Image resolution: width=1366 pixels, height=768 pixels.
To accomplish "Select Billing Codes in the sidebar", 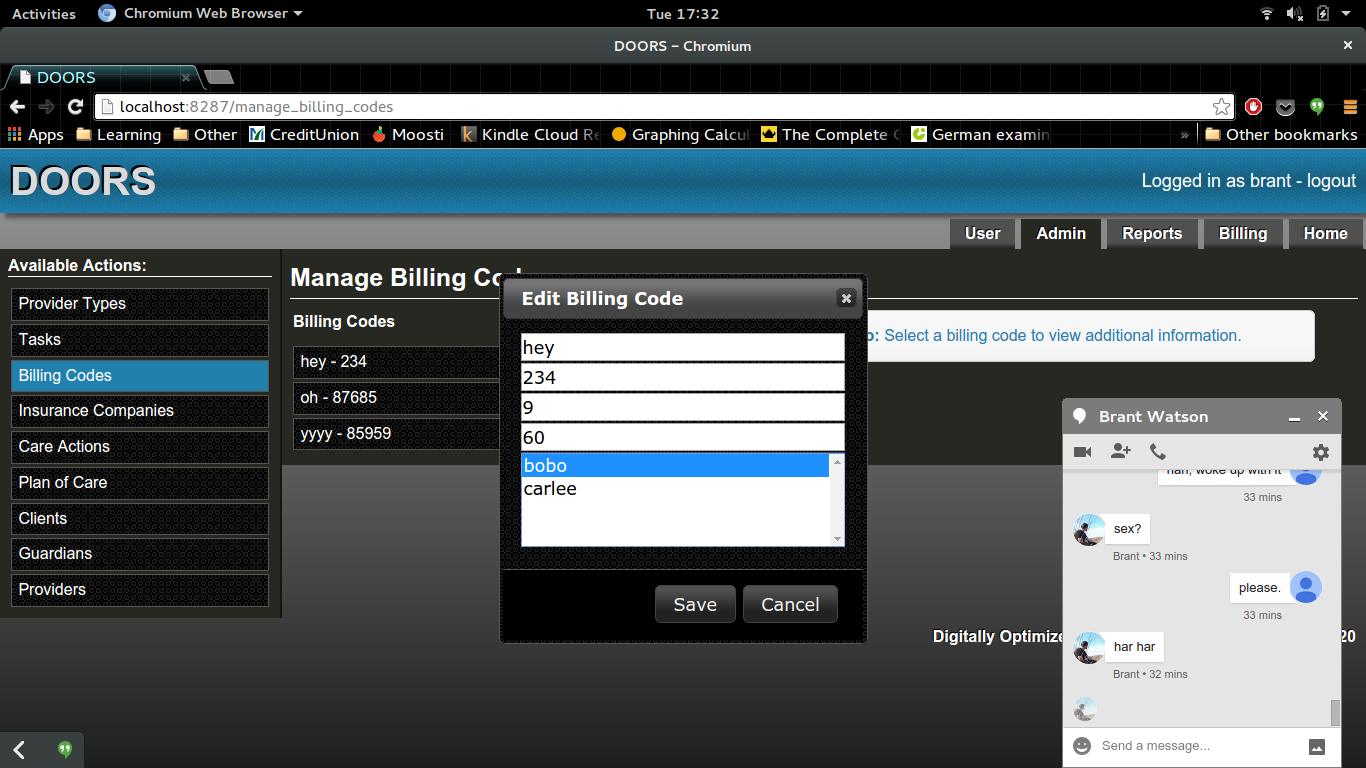I will coord(140,376).
